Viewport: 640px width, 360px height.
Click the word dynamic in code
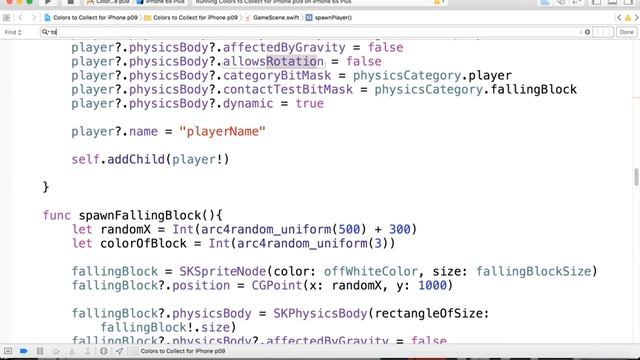[248, 103]
